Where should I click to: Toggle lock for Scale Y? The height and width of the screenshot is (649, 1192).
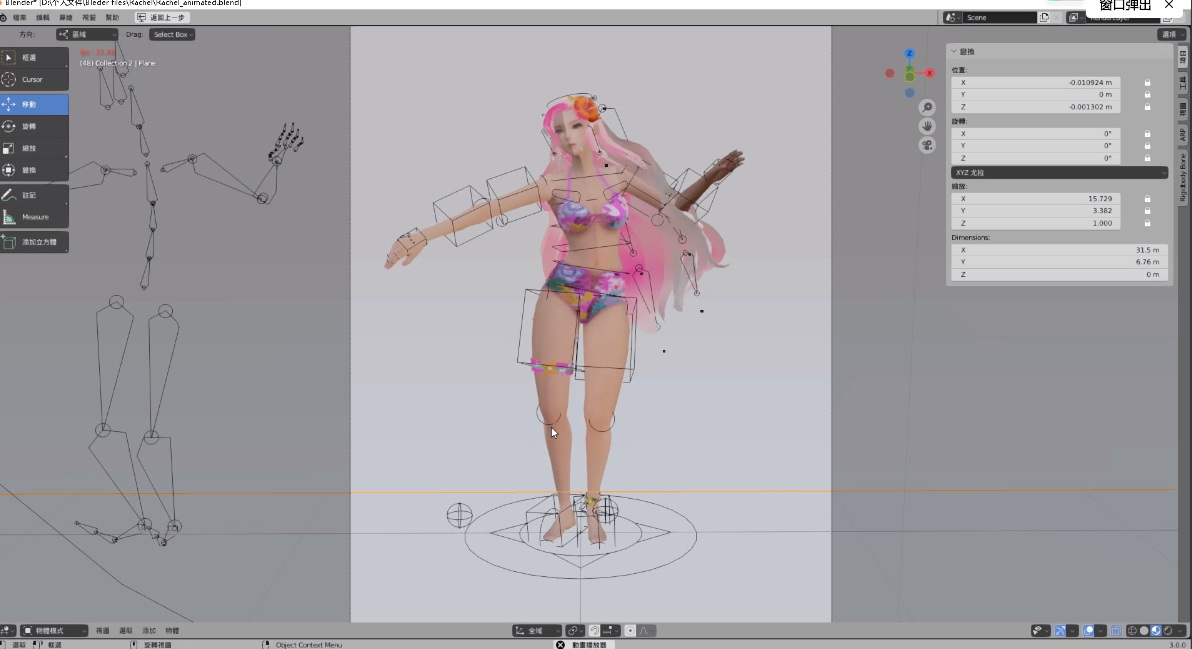pyautogui.click(x=1147, y=211)
